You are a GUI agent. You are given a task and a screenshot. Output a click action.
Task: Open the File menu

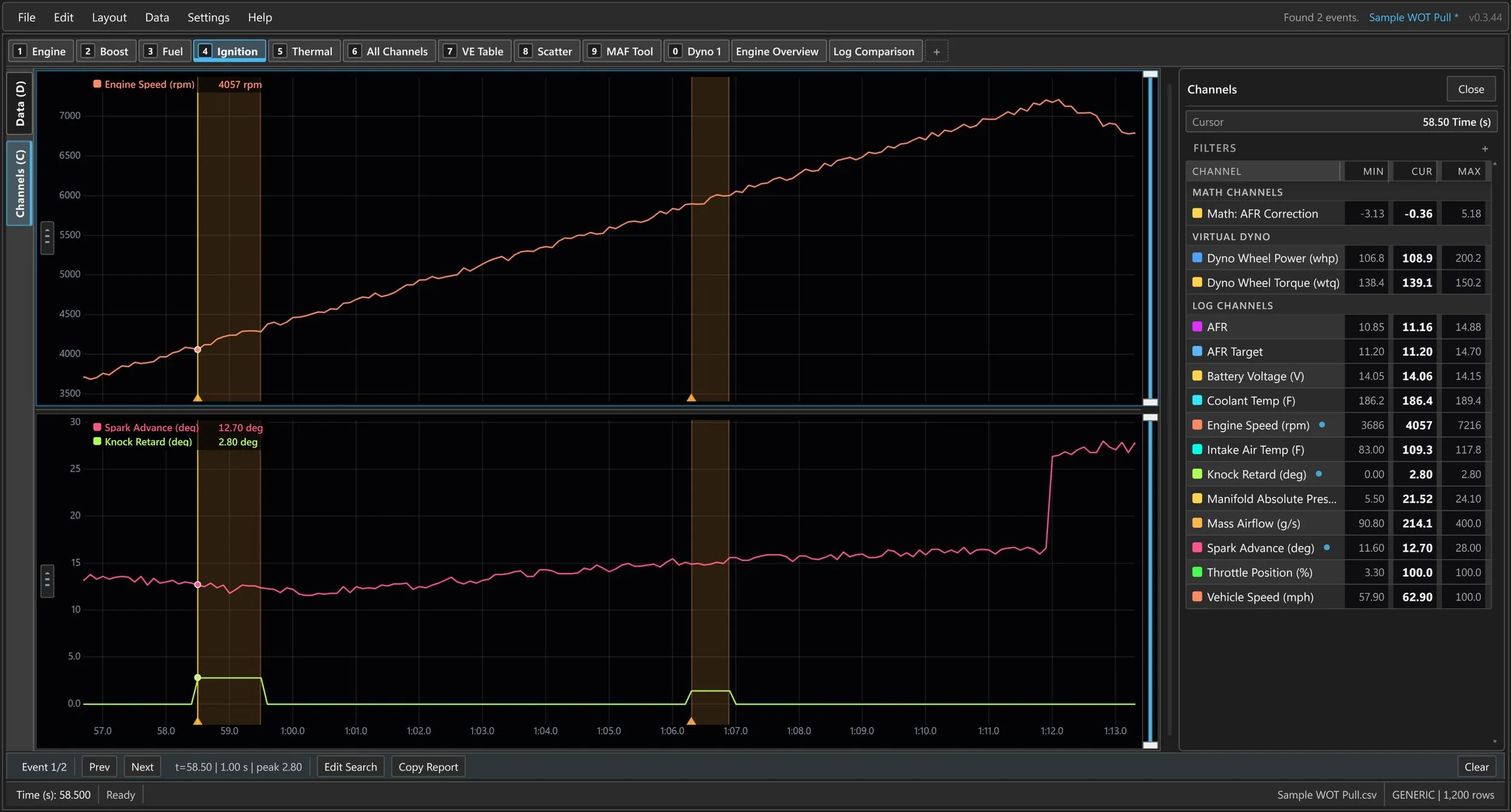tap(27, 18)
